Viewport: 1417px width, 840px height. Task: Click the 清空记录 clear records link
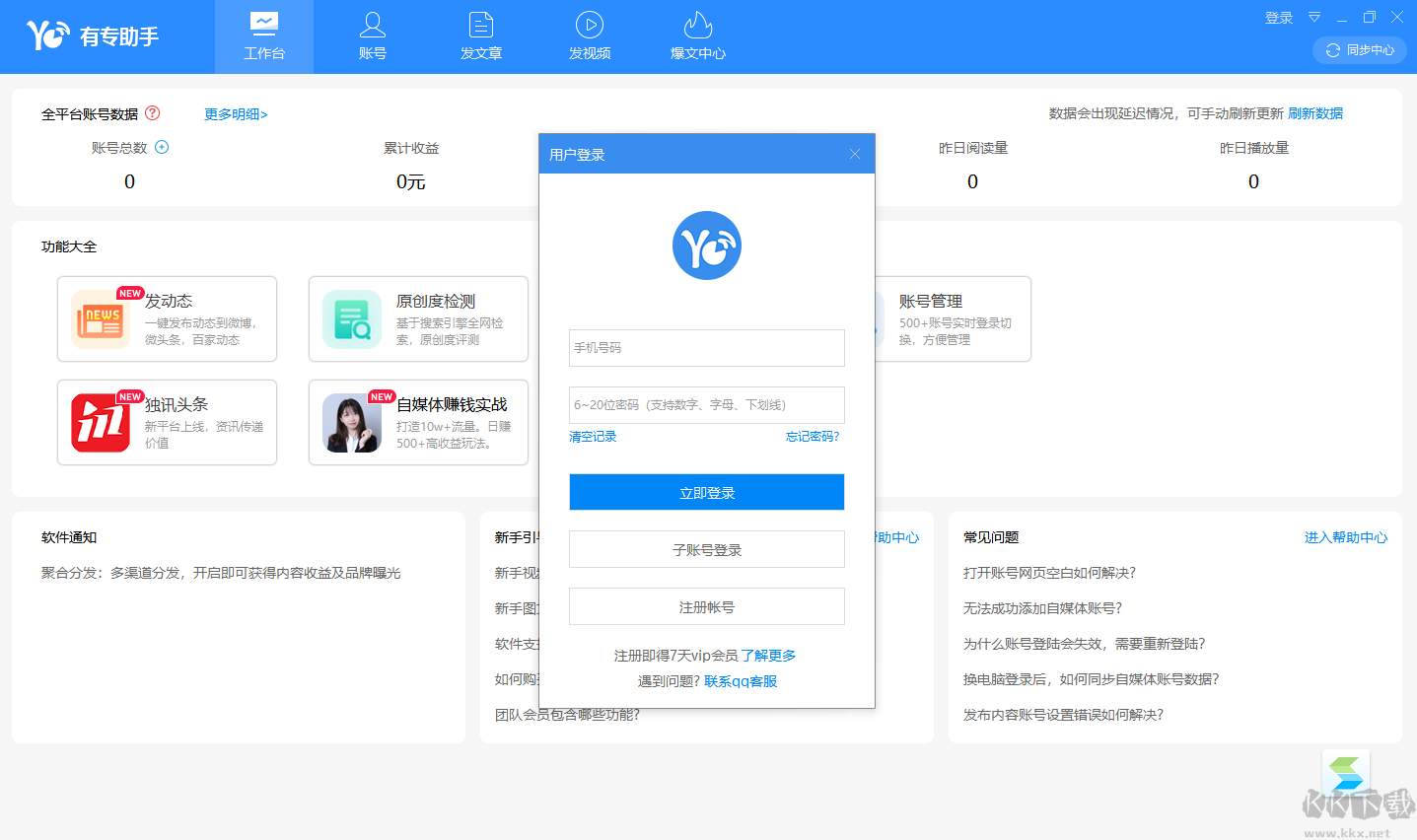(593, 437)
